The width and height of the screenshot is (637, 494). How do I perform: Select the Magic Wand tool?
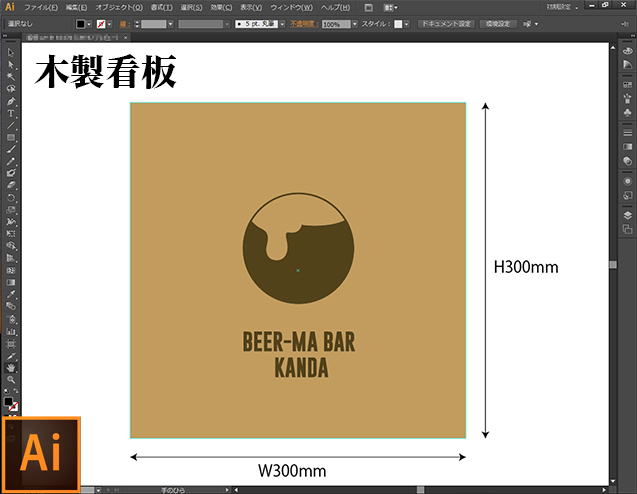[x=11, y=77]
